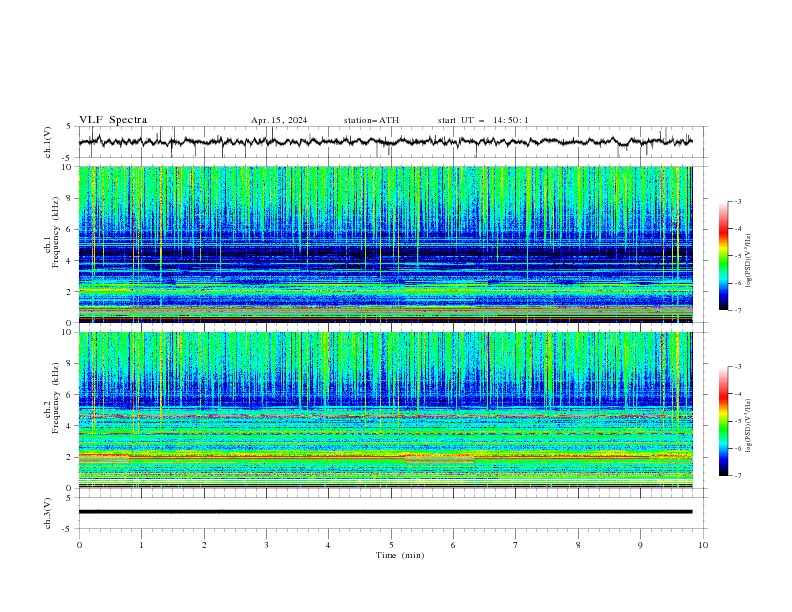Click the ch.2 color scale bar
The height and width of the screenshot is (612, 792).
(x=723, y=421)
